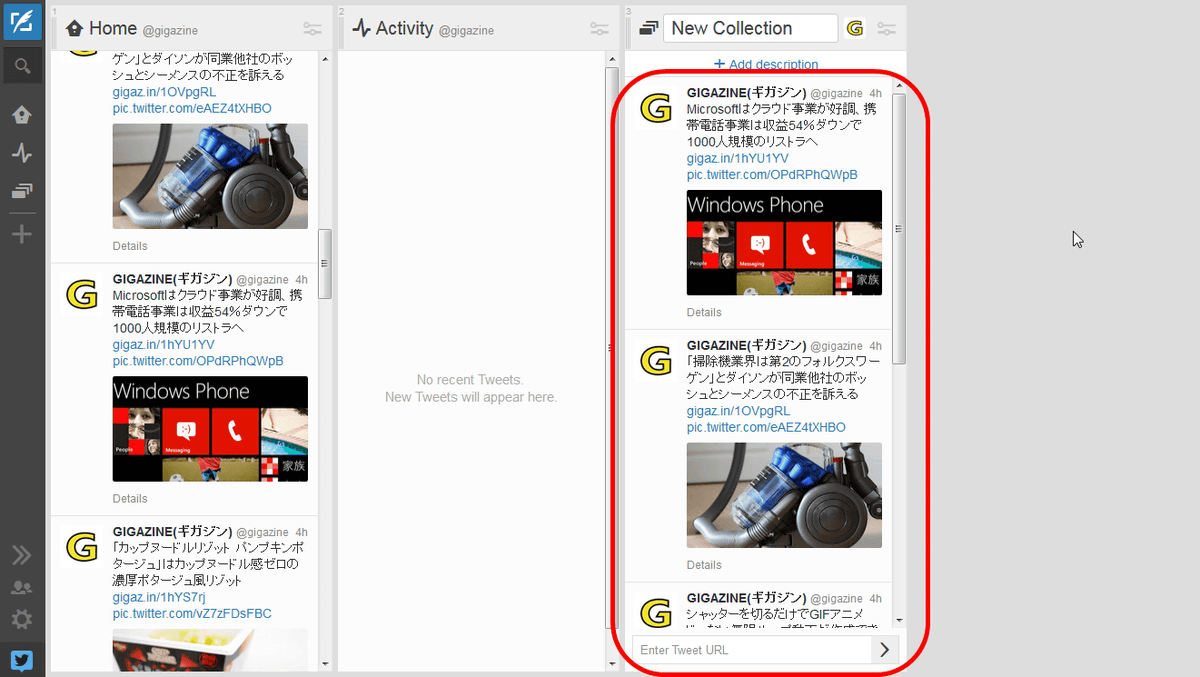View Windows Phone image in Home column
This screenshot has width=1200, height=677.
[210, 429]
